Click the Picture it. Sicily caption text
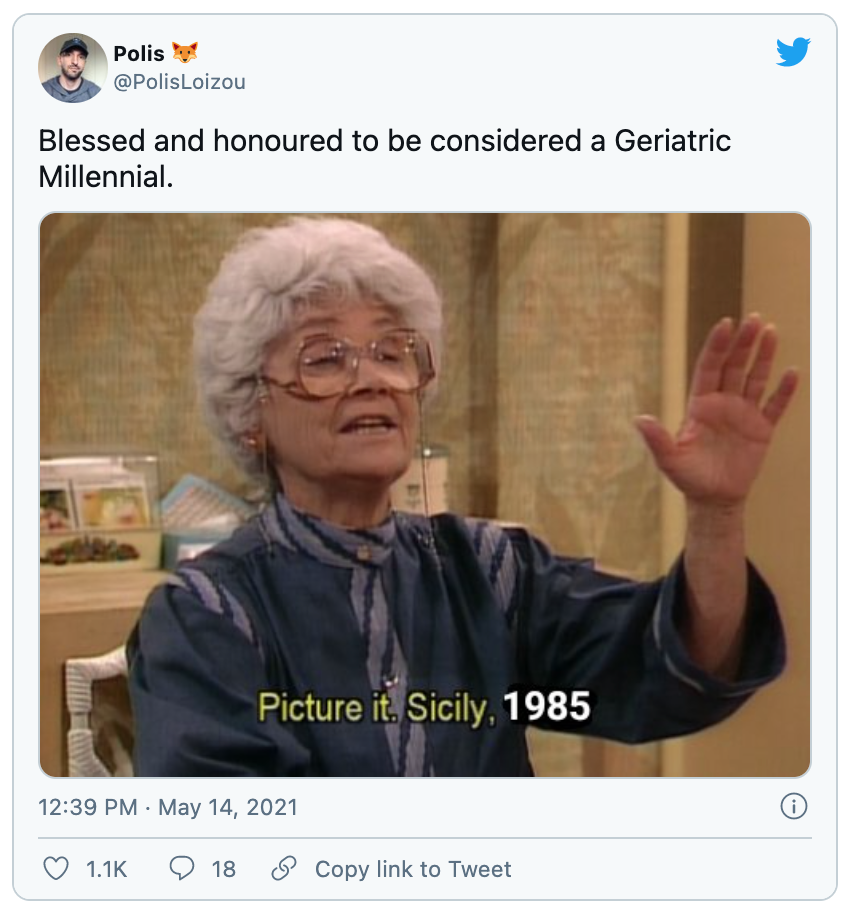The image size is (850, 912). pyautogui.click(x=376, y=707)
